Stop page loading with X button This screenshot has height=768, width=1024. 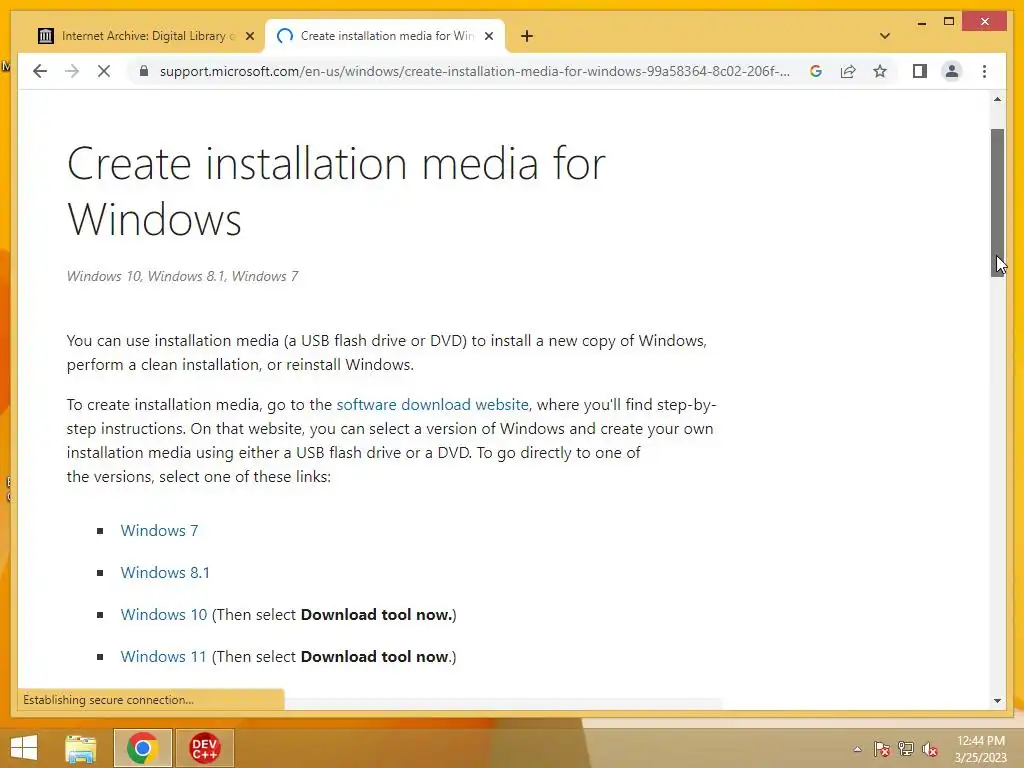coord(104,71)
